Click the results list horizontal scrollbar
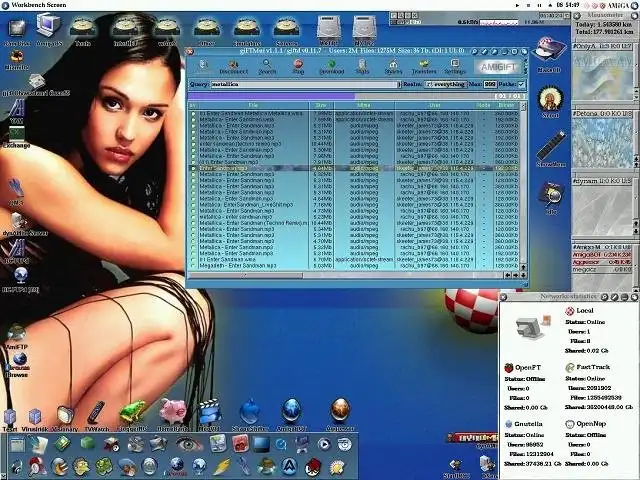The width and height of the screenshot is (640, 480). (346, 276)
